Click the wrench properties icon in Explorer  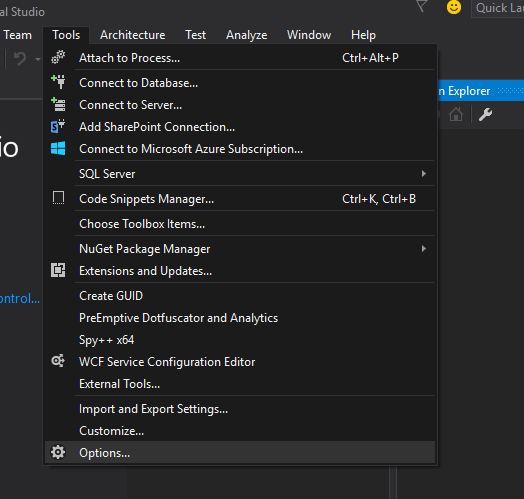[485, 115]
